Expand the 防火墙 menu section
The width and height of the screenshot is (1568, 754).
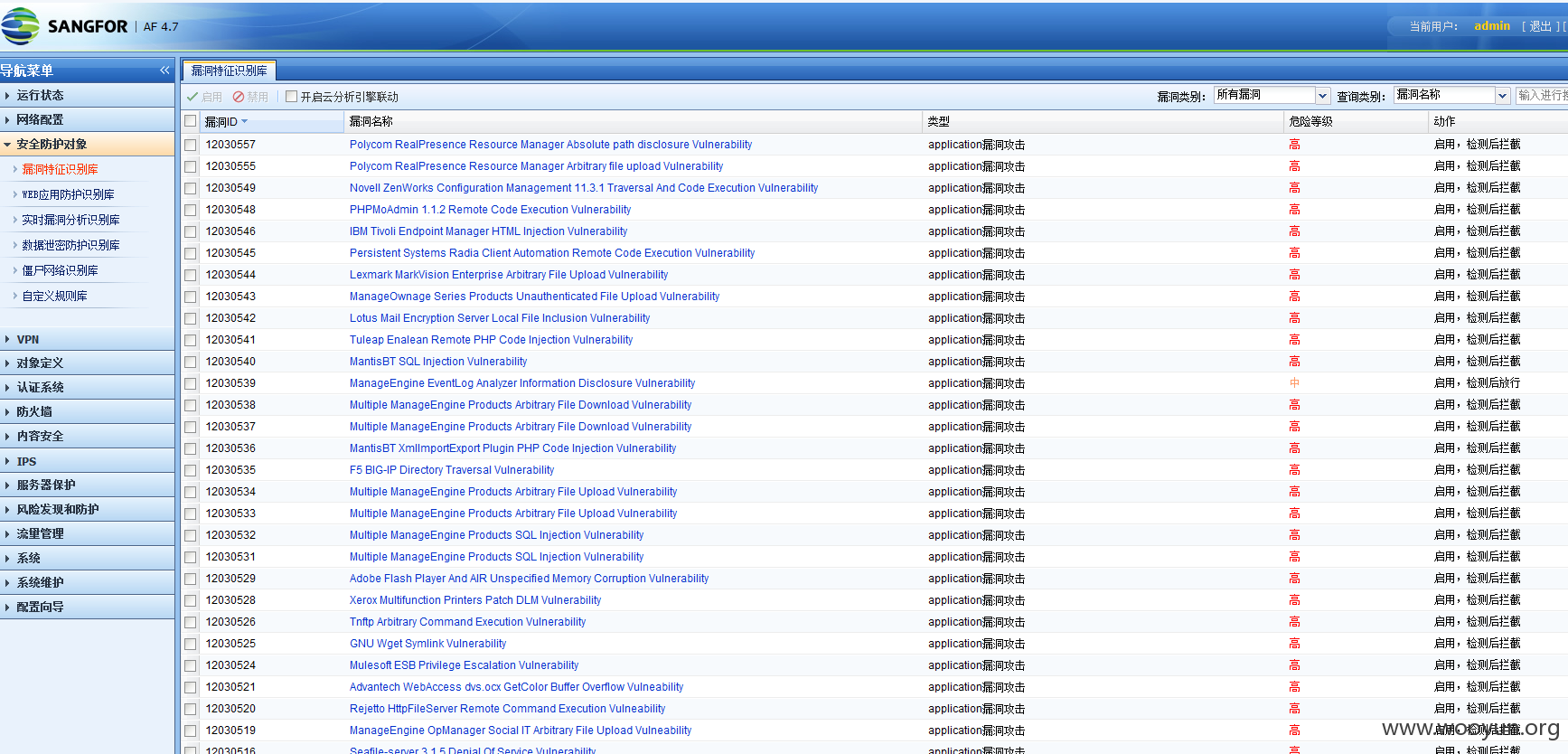87,411
